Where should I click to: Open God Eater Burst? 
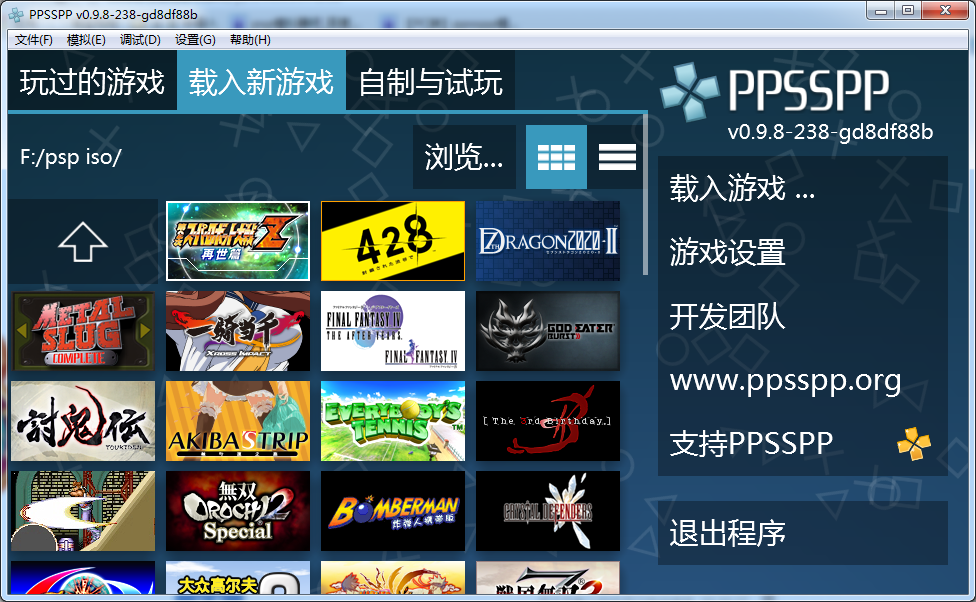coord(548,331)
